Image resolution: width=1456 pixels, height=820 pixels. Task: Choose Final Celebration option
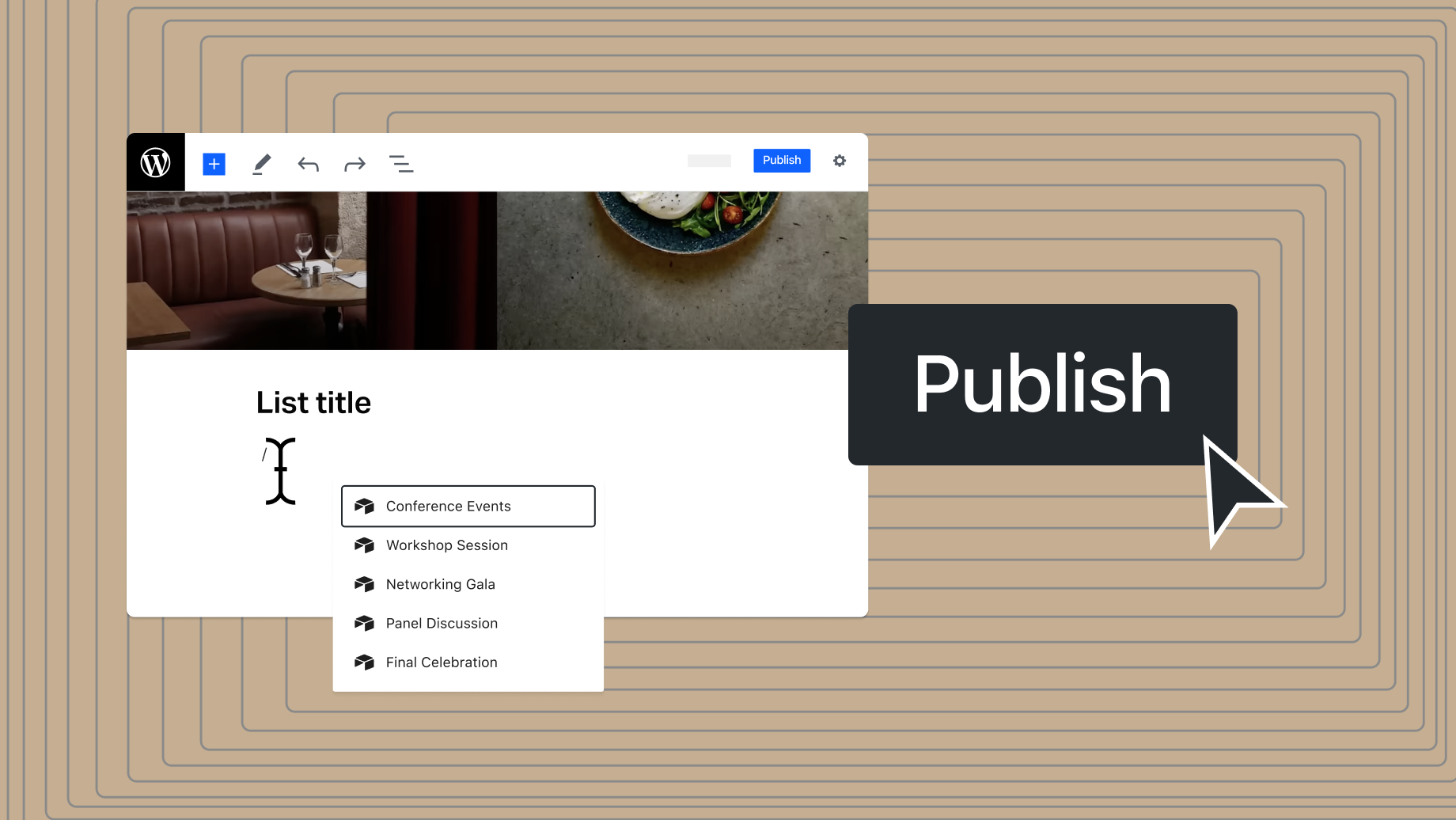442,662
